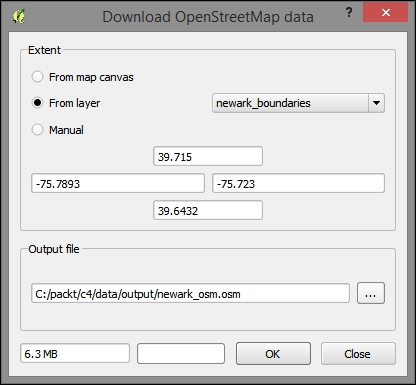Click the north latitude field 39.715
This screenshot has height=385, width=416.
coord(208,156)
